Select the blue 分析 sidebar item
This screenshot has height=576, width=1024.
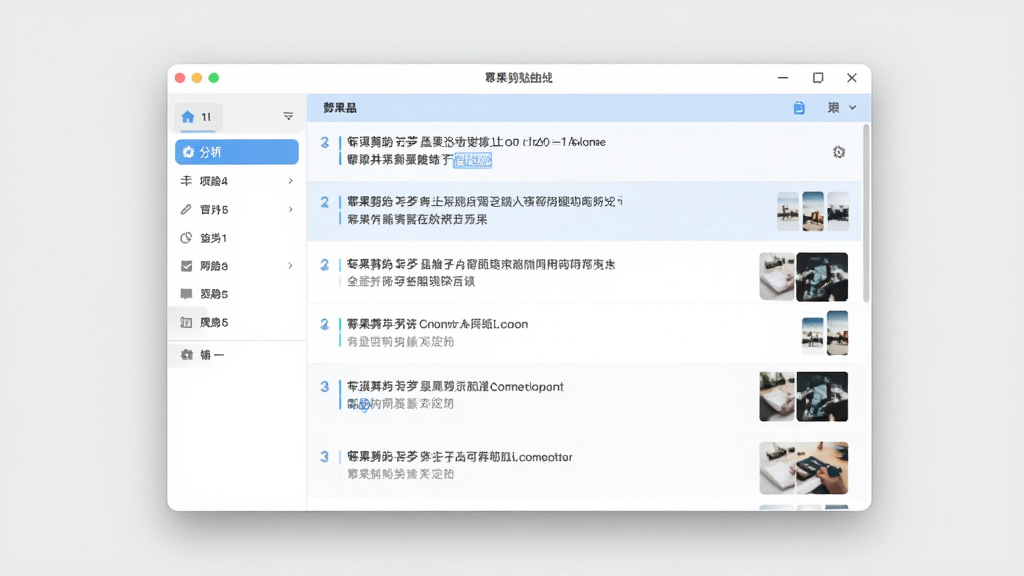[x=236, y=152]
